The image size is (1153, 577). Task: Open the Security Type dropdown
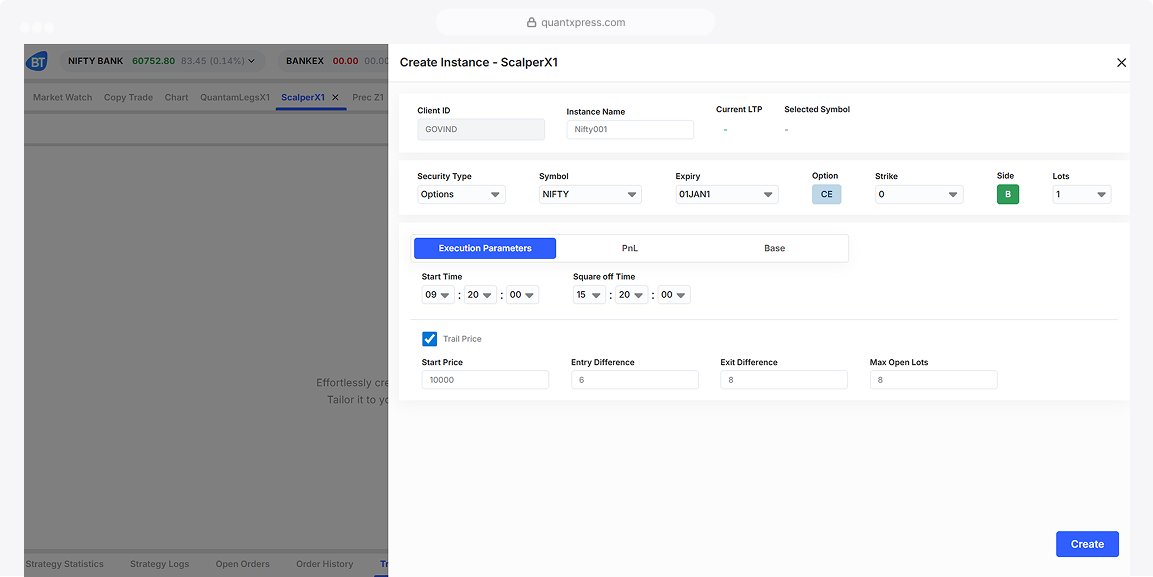click(461, 194)
